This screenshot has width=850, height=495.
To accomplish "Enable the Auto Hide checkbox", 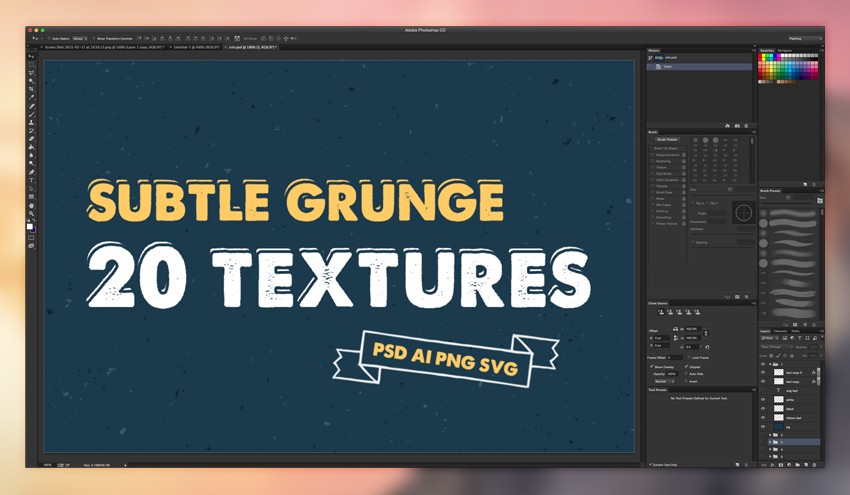I will coord(686,374).
